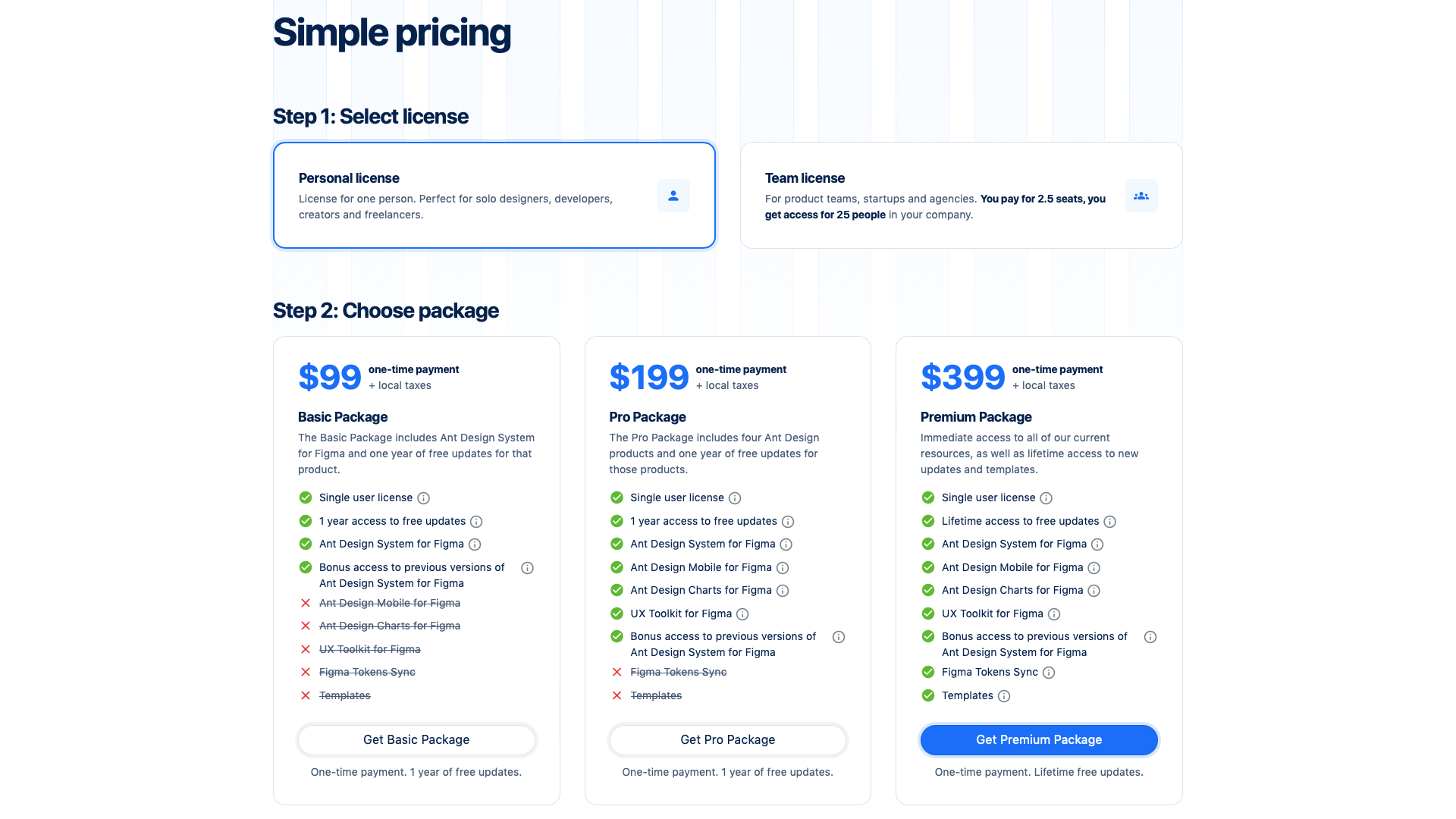Click the green check beside Premium Templates
The image size is (1456, 819).
point(927,695)
